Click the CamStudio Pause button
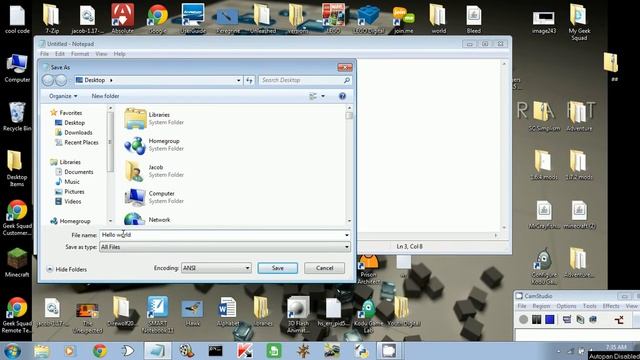This screenshot has height=360, width=640. tap(536, 320)
